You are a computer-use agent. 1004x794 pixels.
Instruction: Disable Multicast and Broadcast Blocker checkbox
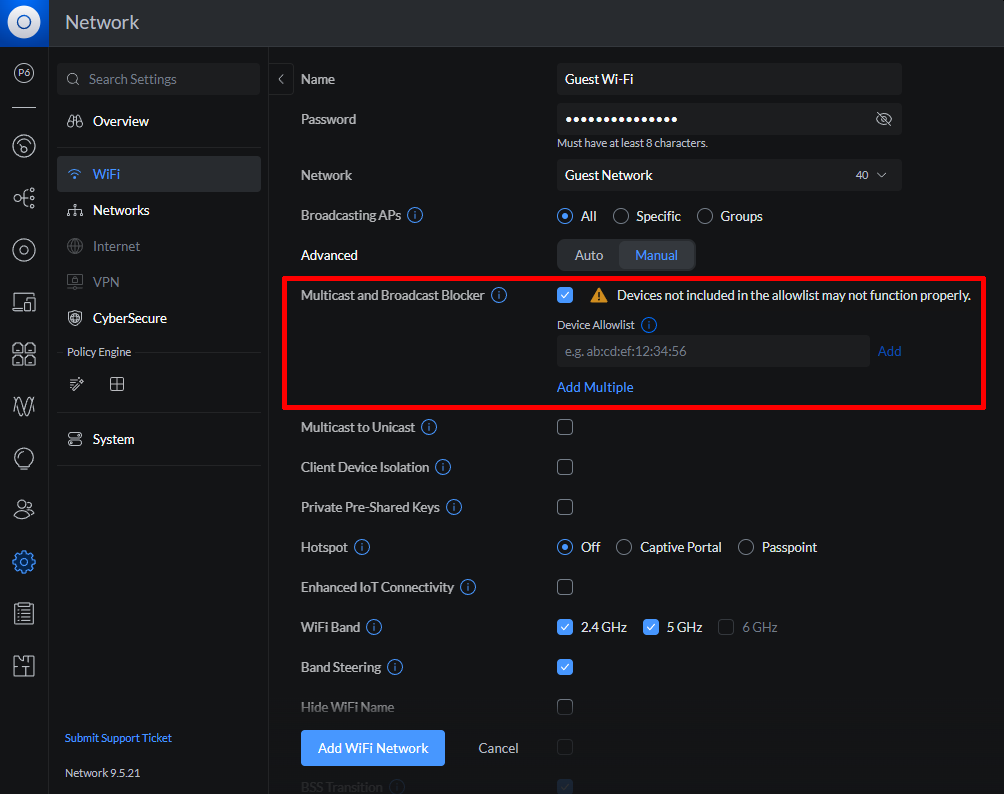[565, 295]
